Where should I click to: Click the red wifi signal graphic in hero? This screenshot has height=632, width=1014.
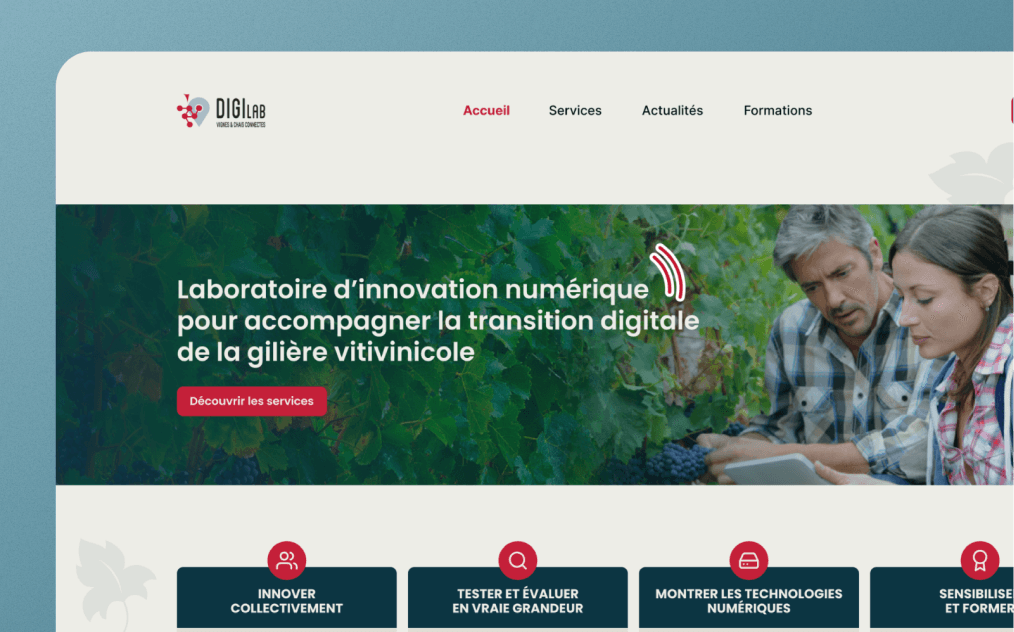tap(668, 272)
